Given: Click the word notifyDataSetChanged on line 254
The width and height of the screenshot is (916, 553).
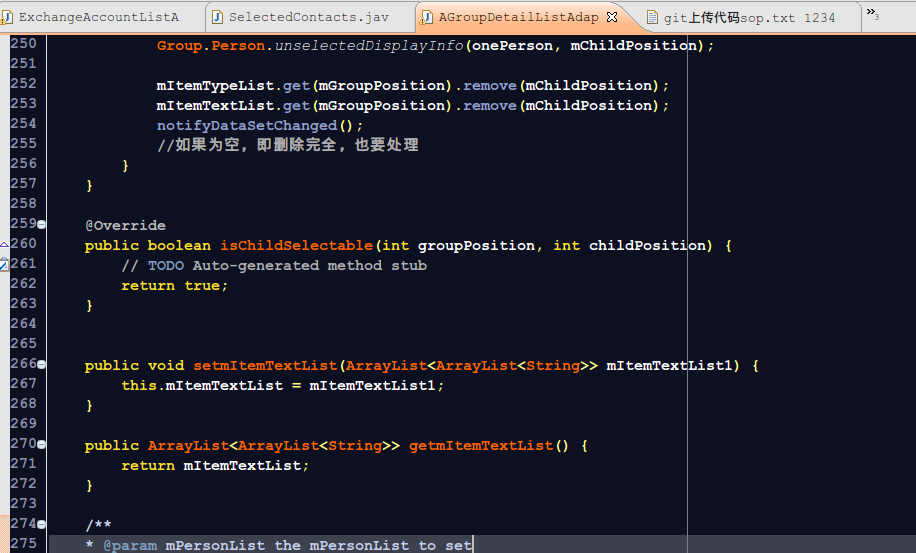Looking at the screenshot, I should coord(247,126).
